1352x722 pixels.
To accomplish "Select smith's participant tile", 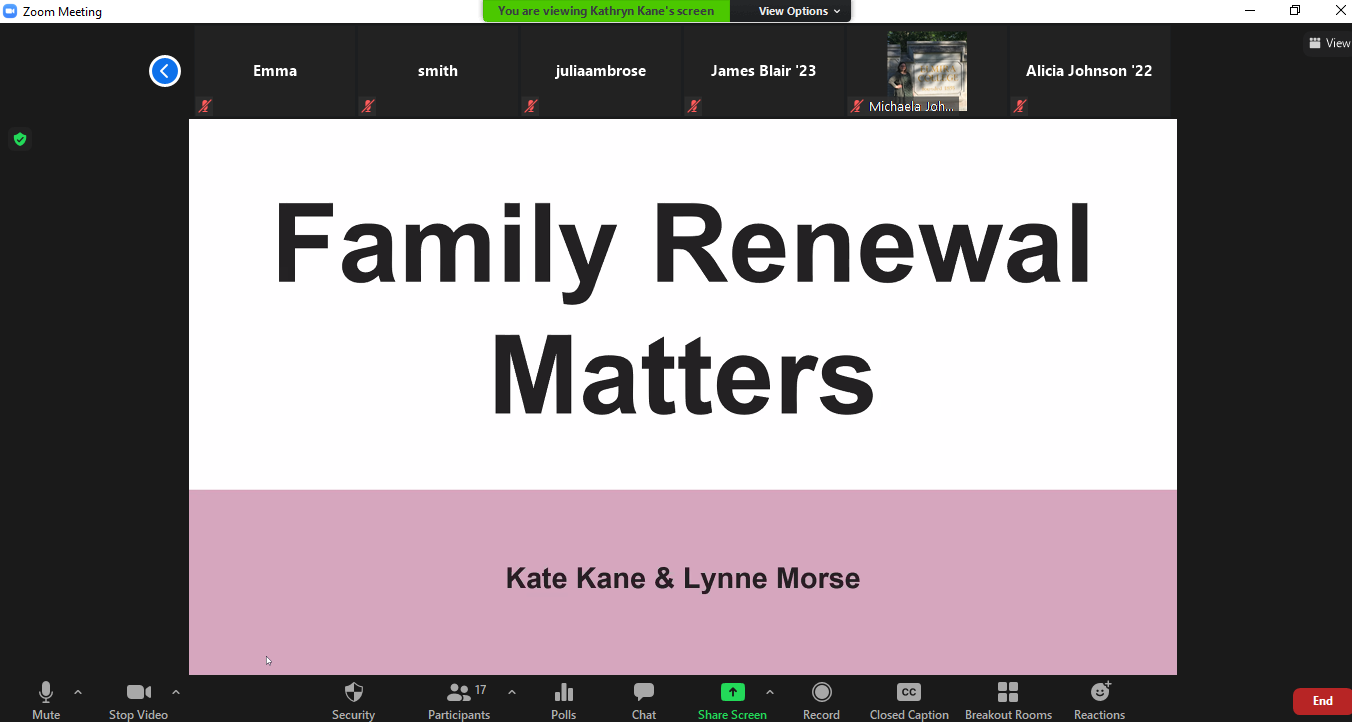I will pyautogui.click(x=438, y=72).
